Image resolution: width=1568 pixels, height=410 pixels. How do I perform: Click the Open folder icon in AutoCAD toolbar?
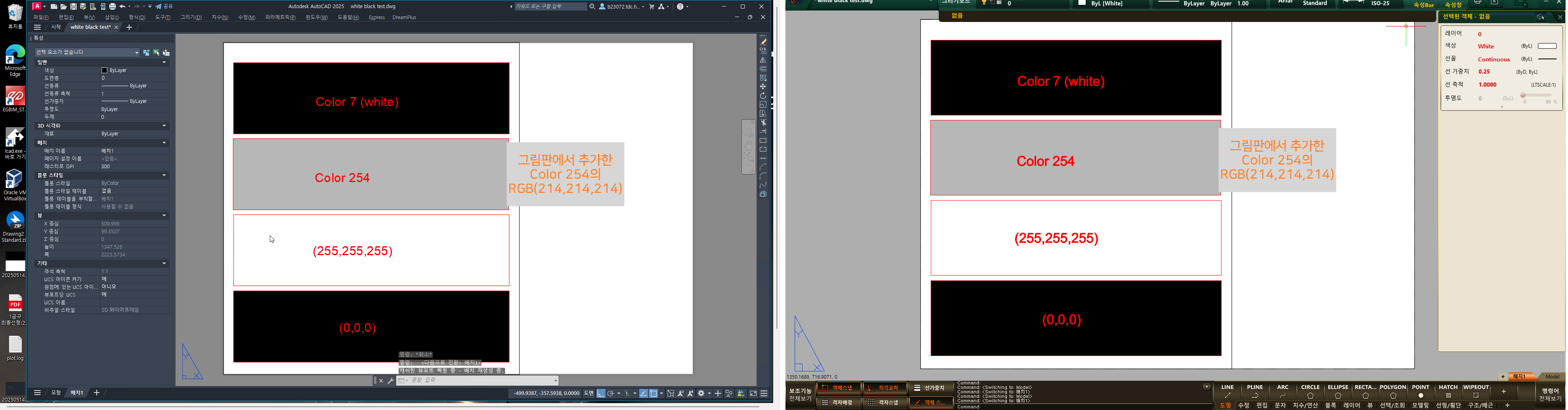click(63, 7)
